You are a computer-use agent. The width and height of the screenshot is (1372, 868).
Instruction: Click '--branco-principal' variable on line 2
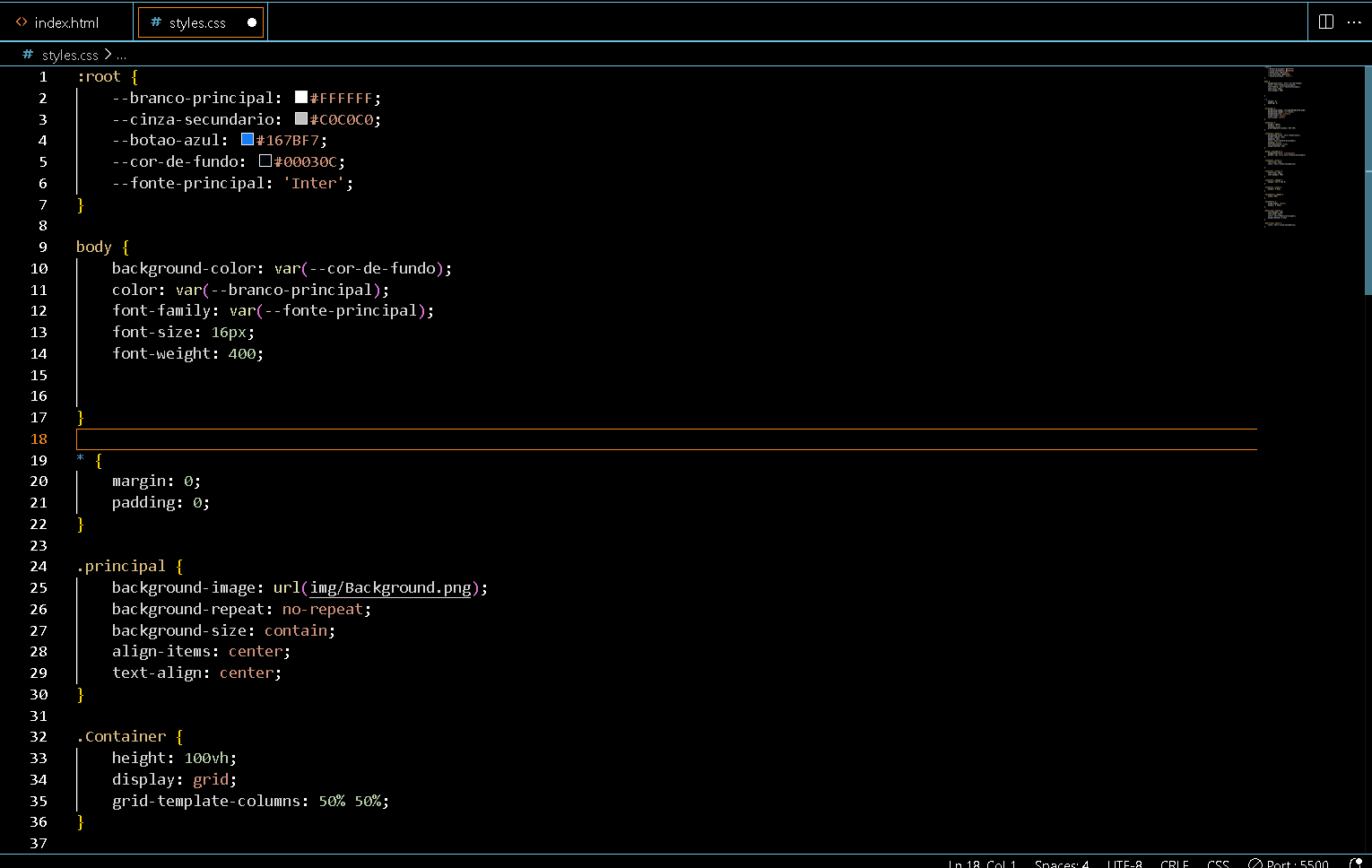(x=193, y=98)
